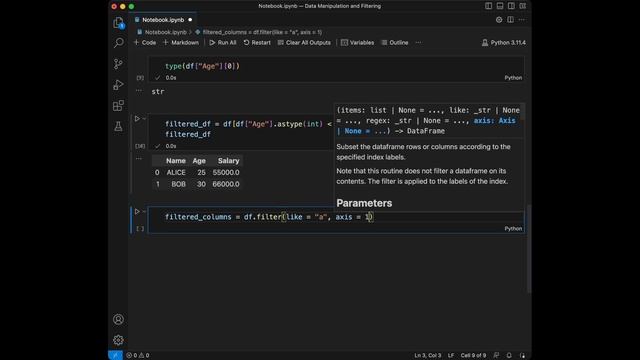Viewport: 640px width, 360px height.
Task: Click the remote window indicator in status bar
Action: [115, 356]
